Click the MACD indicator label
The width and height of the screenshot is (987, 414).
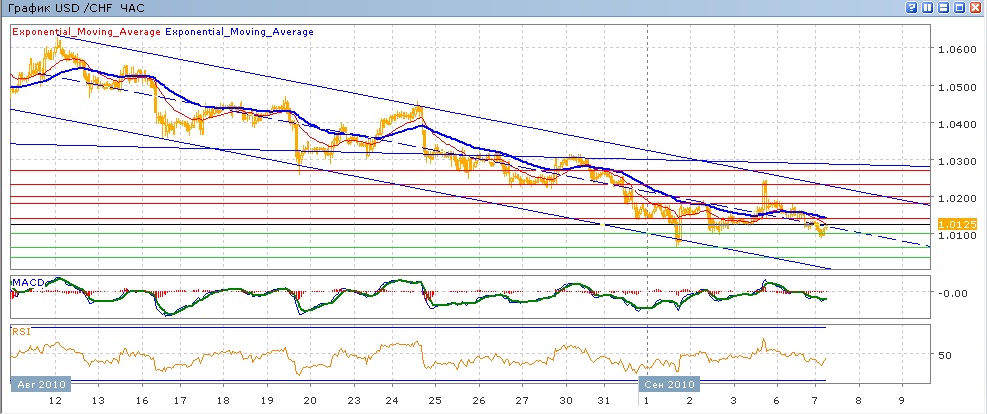(27, 284)
